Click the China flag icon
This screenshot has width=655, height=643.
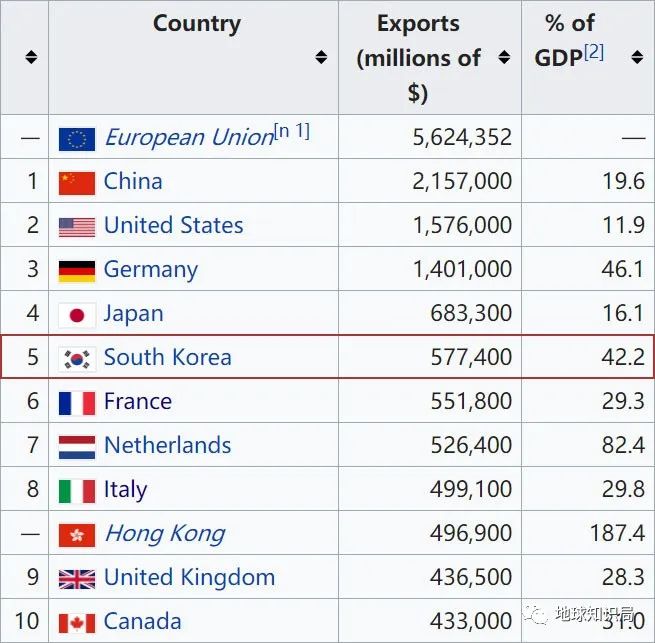(77, 183)
